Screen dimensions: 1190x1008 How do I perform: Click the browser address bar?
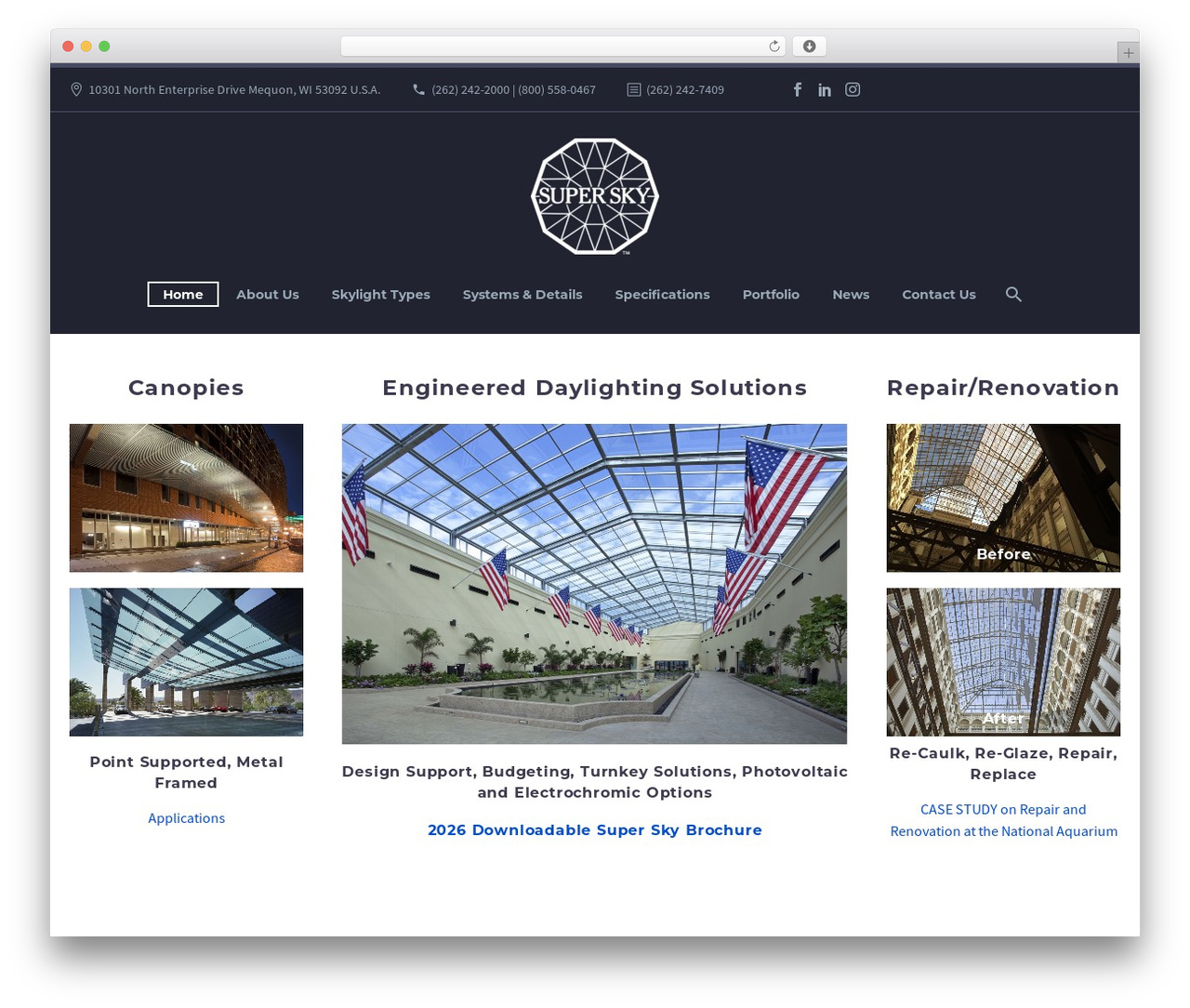563,46
